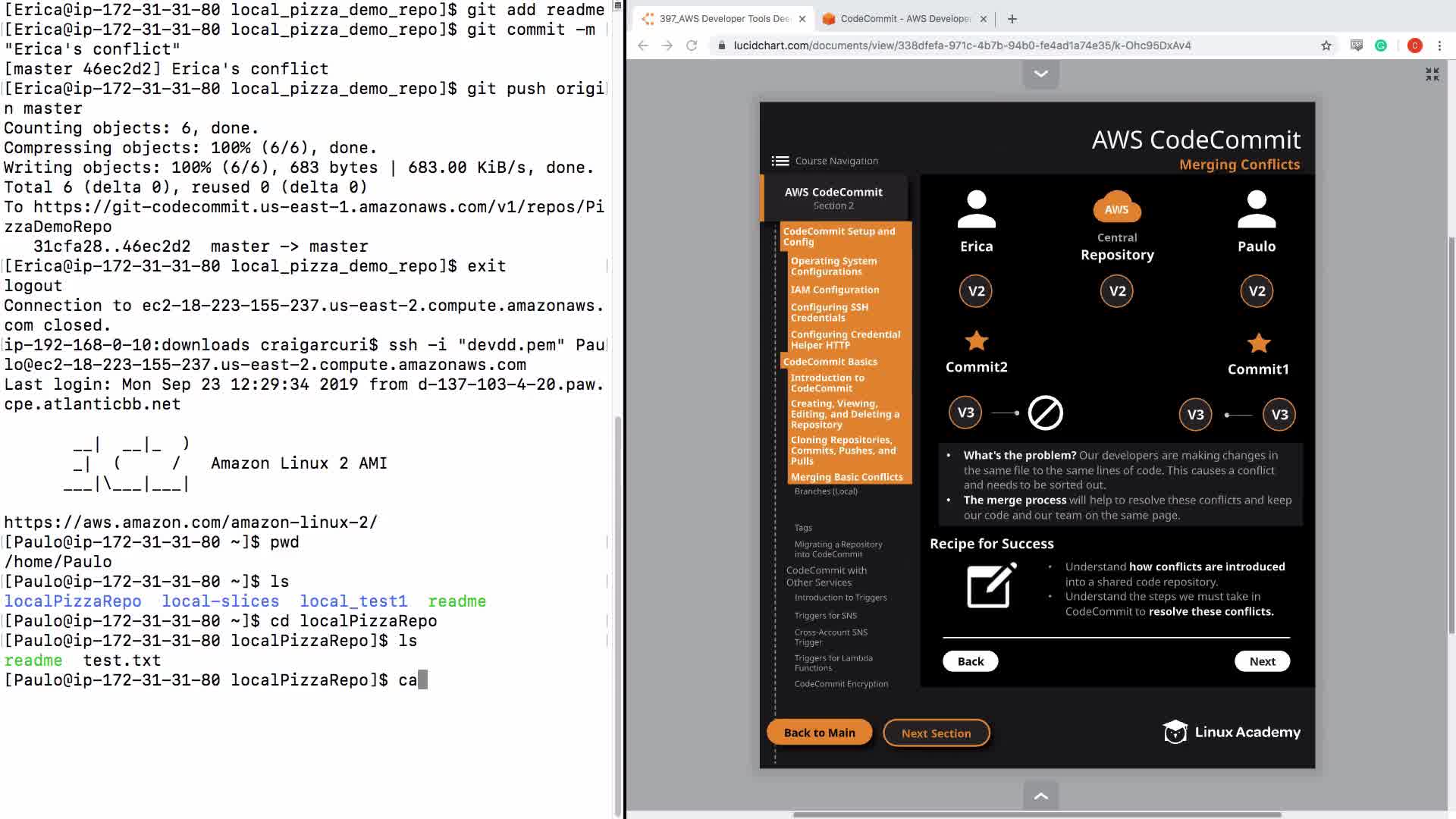Click the Next Section button
Image resolution: width=1456 pixels, height=819 pixels.
pos(936,733)
